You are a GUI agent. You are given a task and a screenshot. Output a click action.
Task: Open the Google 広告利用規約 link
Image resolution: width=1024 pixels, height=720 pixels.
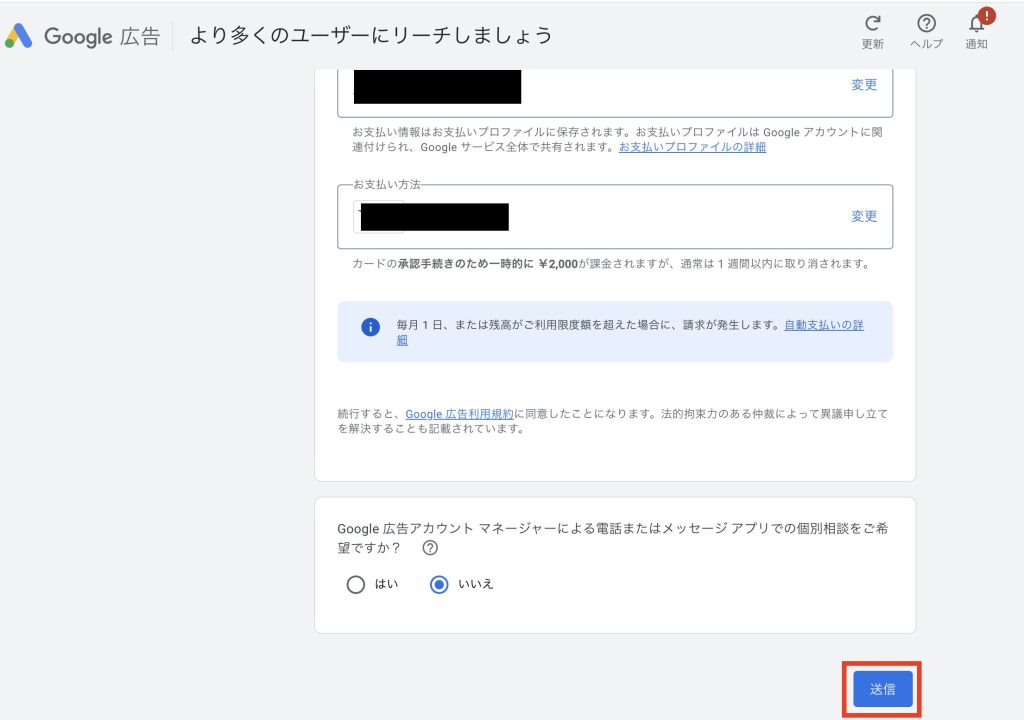pos(459,414)
